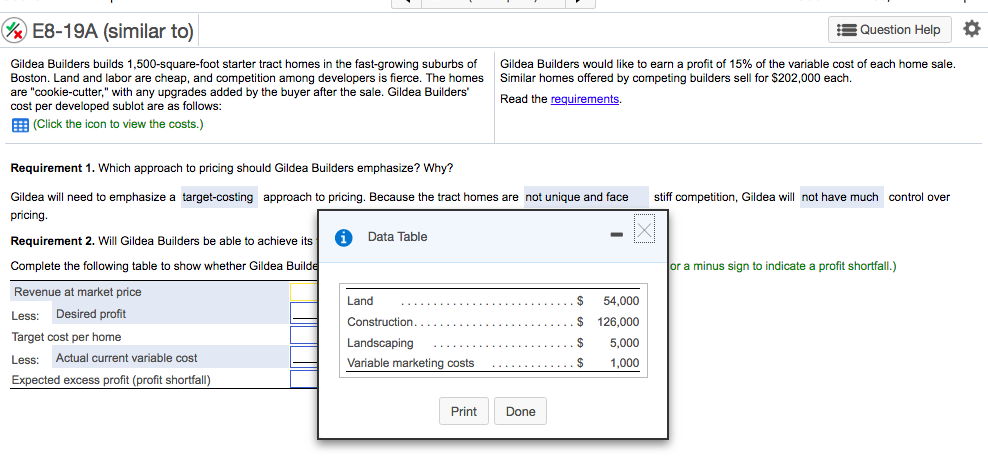The image size is (988, 464).
Task: Select the Desired profit dropdown
Action: point(171,314)
